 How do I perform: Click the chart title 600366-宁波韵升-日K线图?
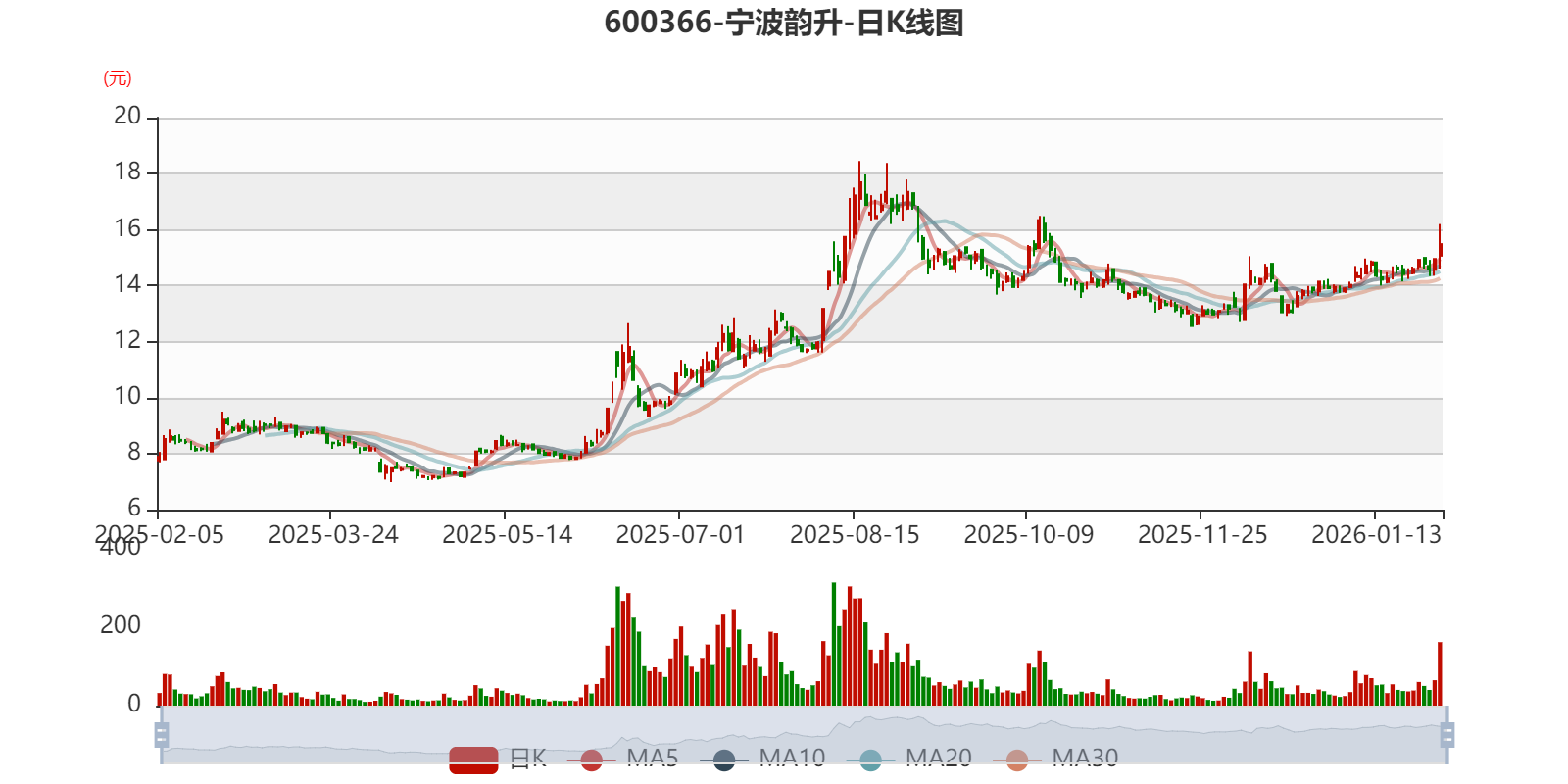coord(784,22)
